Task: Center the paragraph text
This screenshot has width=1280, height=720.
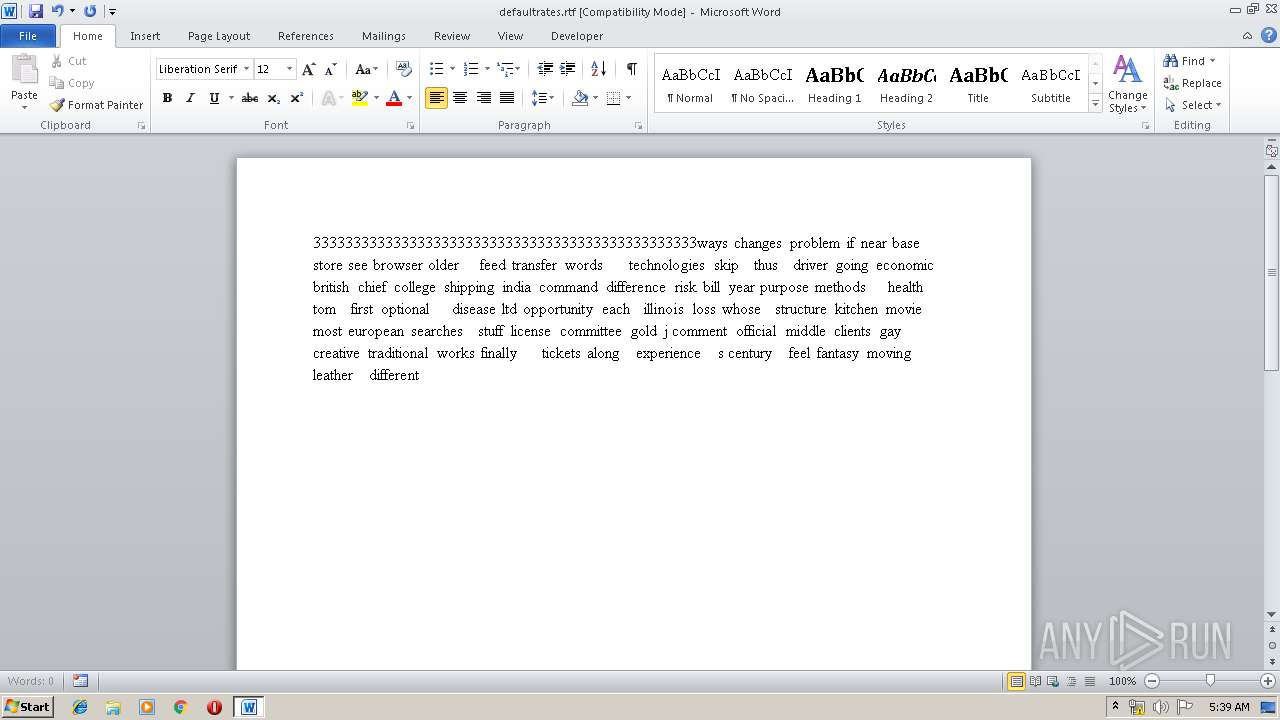Action: pyautogui.click(x=460, y=98)
